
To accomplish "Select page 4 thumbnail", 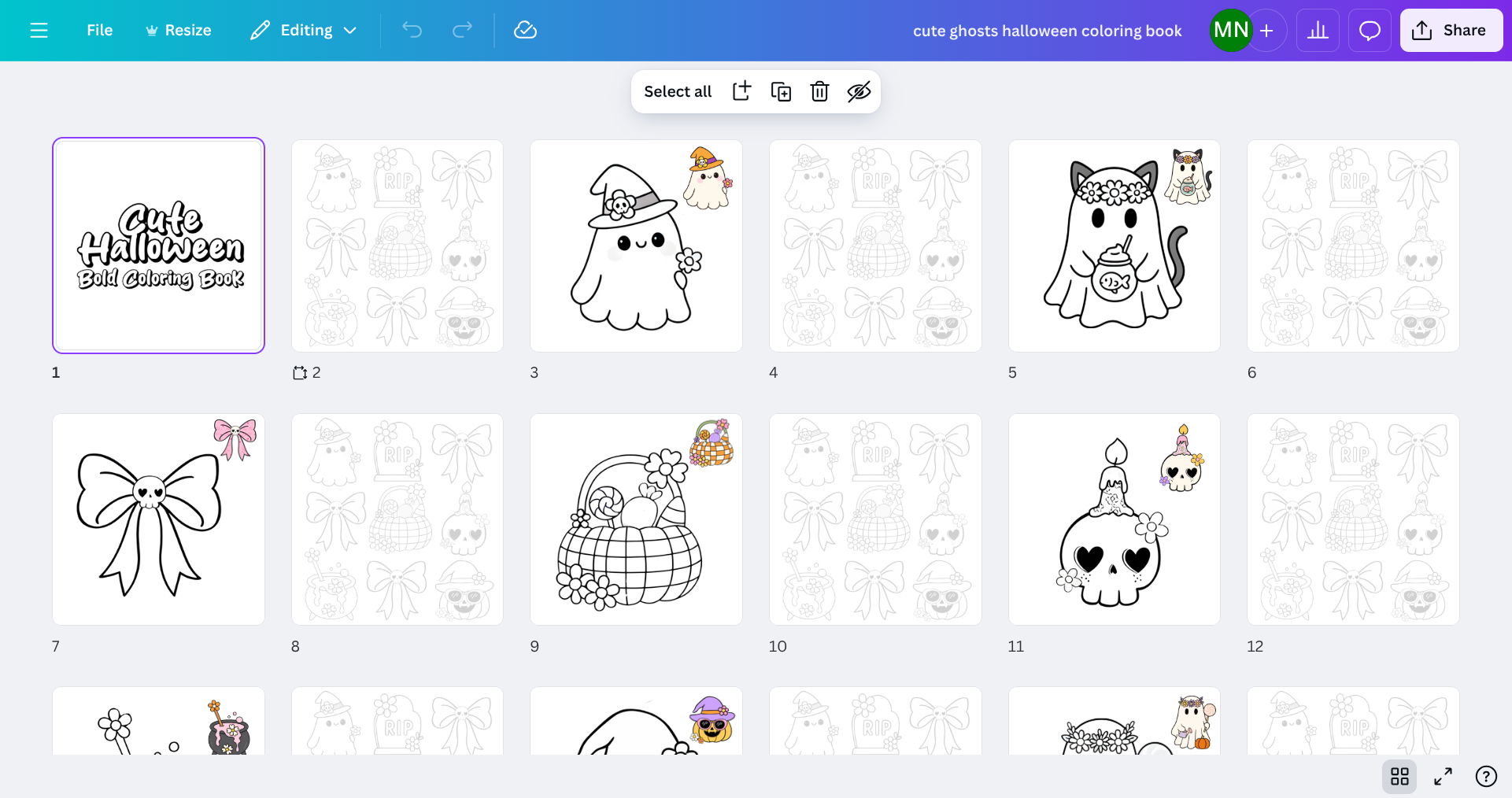I will click(875, 246).
